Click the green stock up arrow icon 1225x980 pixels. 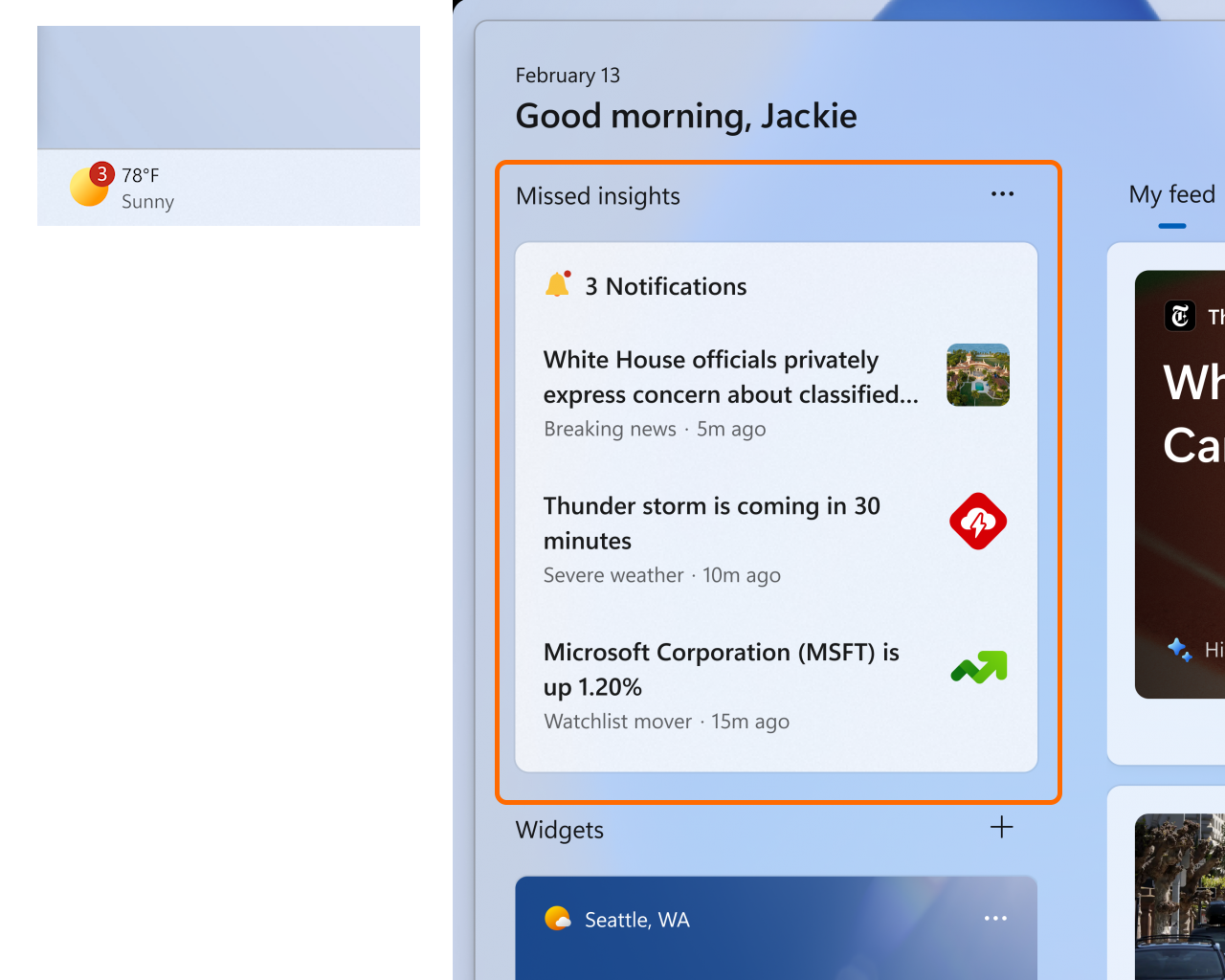click(979, 667)
